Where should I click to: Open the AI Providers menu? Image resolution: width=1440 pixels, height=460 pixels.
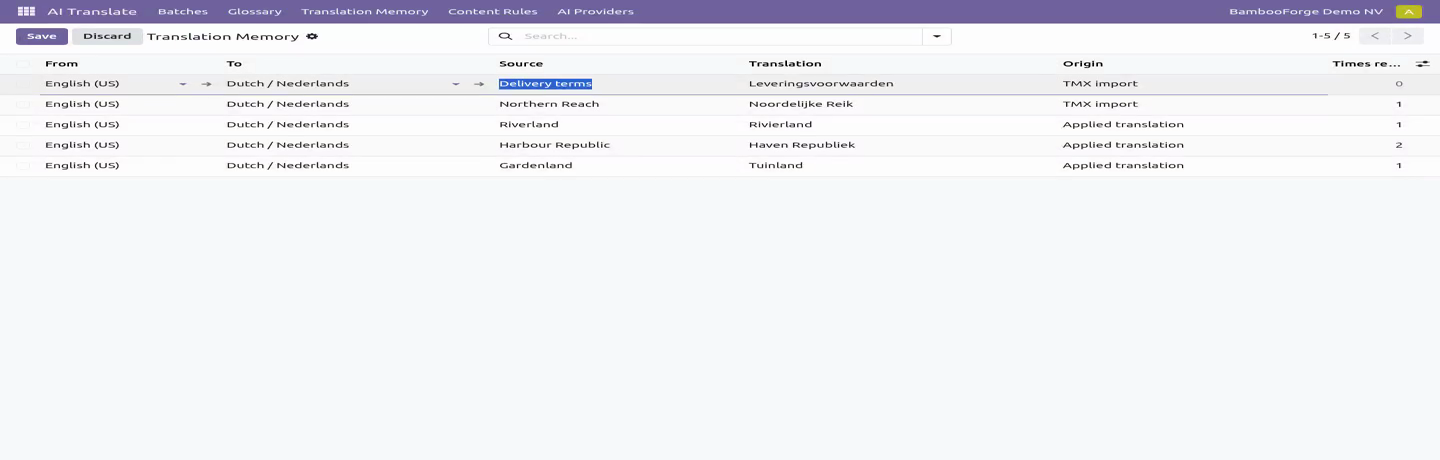[596, 12]
